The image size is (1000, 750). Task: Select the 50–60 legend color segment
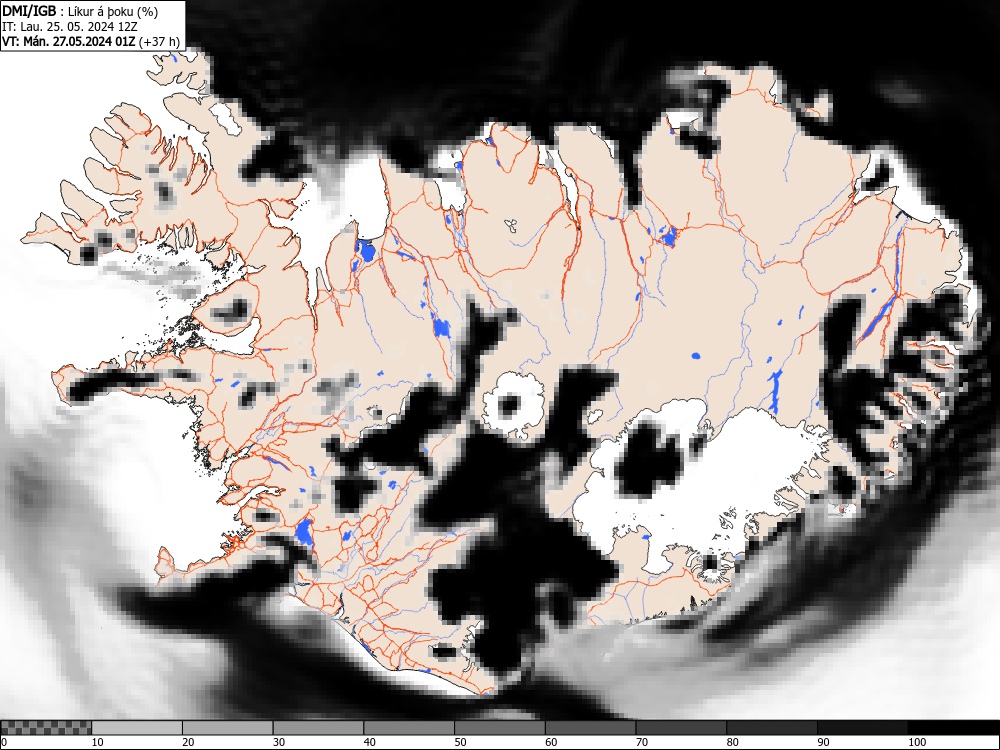[499, 728]
